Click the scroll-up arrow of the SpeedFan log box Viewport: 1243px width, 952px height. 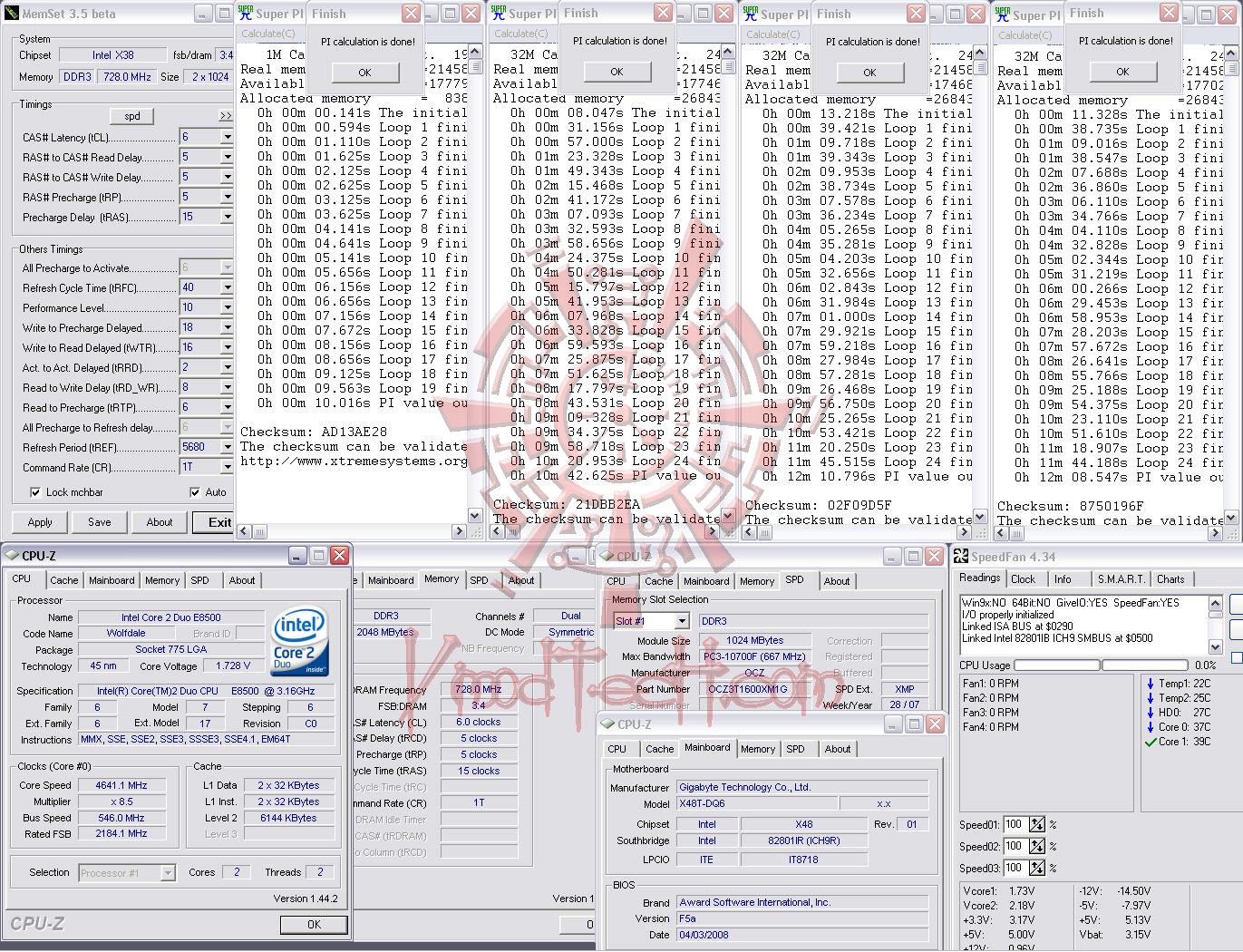click(1216, 604)
